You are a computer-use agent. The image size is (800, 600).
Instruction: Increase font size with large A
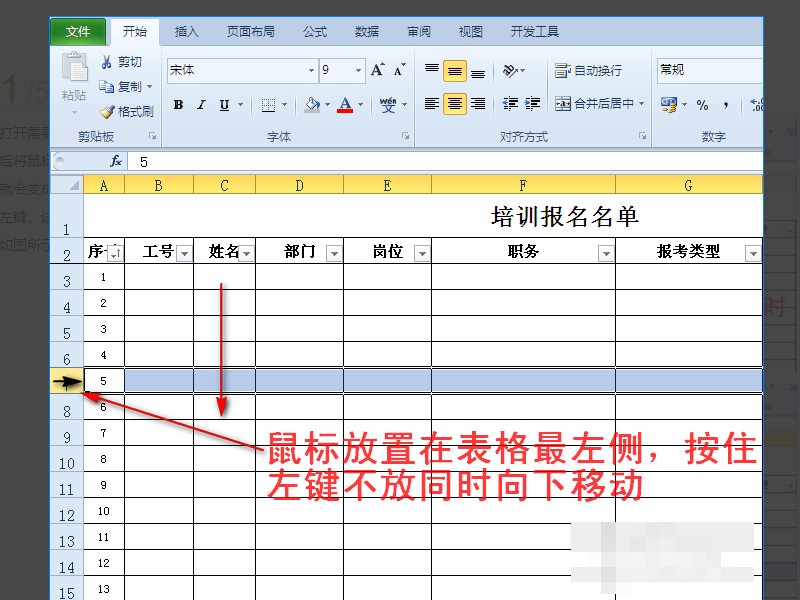coord(378,70)
